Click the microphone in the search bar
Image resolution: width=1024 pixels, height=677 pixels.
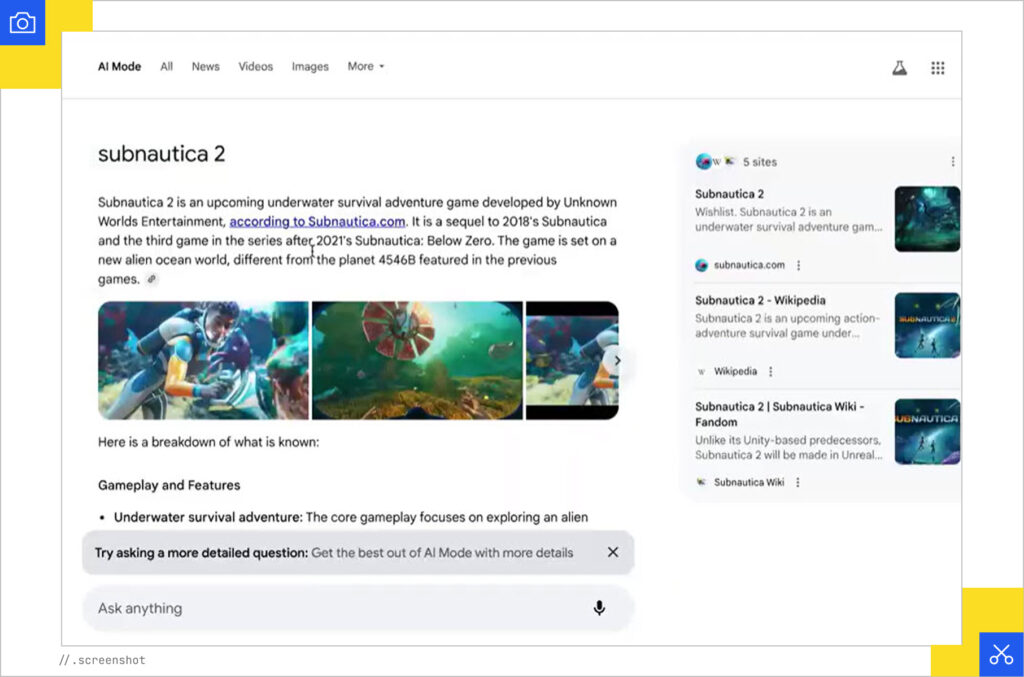coord(598,608)
